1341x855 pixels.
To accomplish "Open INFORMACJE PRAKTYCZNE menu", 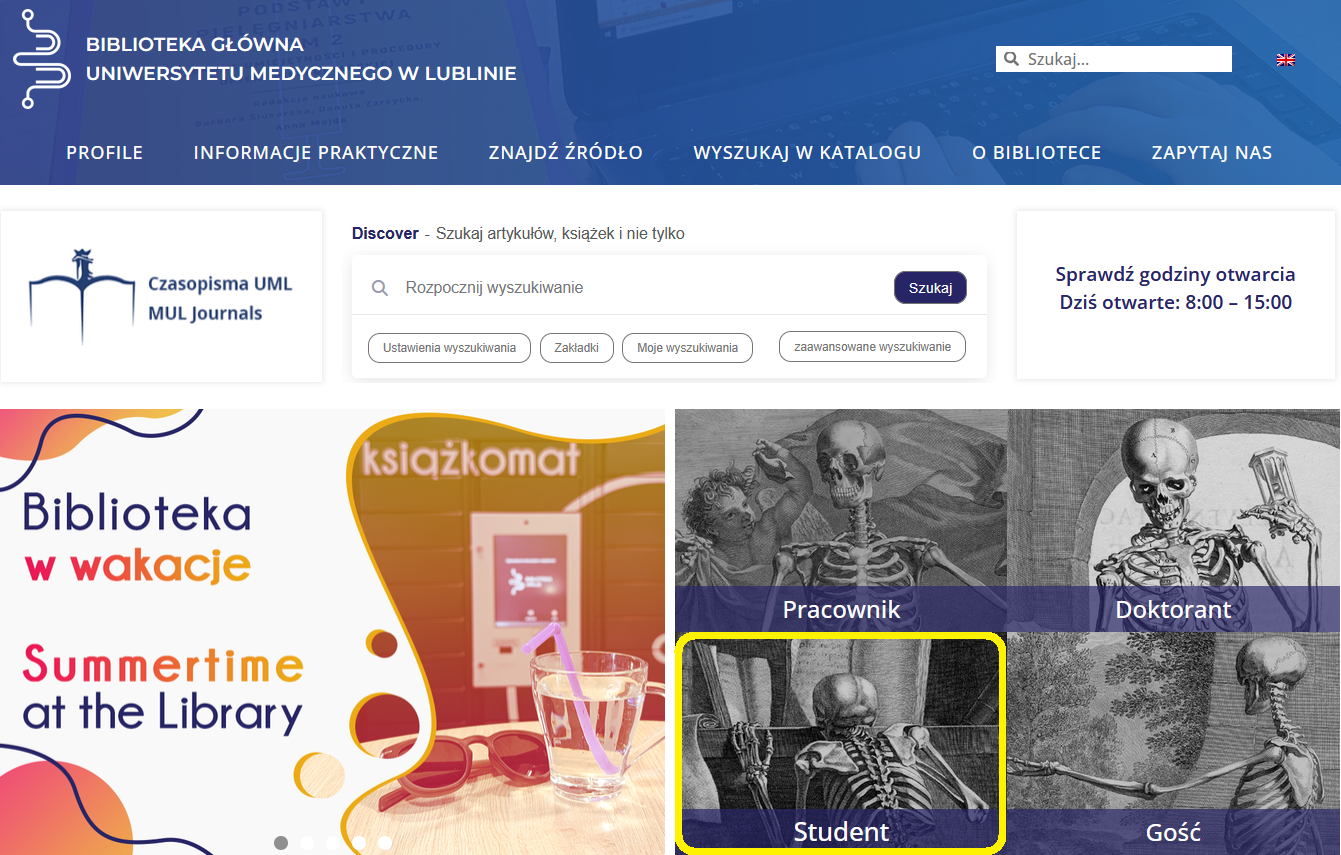I will 316,153.
